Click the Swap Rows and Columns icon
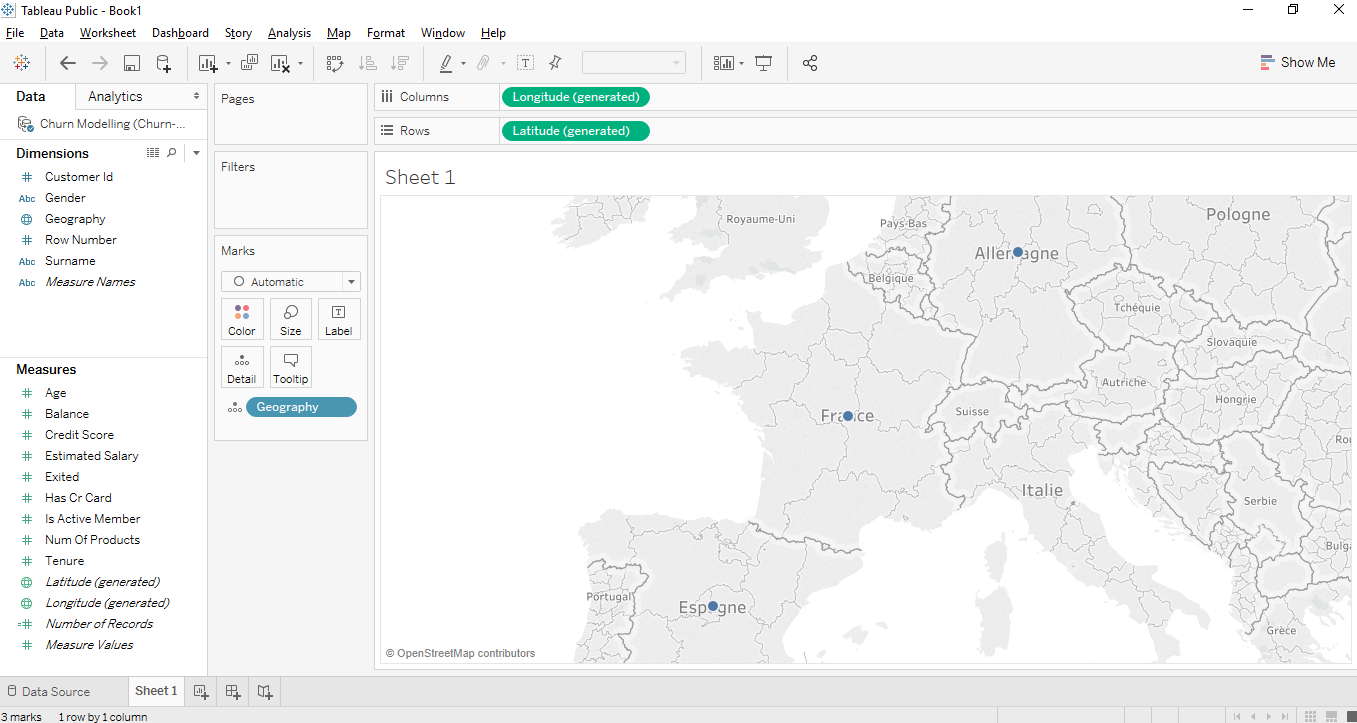The height and width of the screenshot is (723, 1357). (x=335, y=63)
